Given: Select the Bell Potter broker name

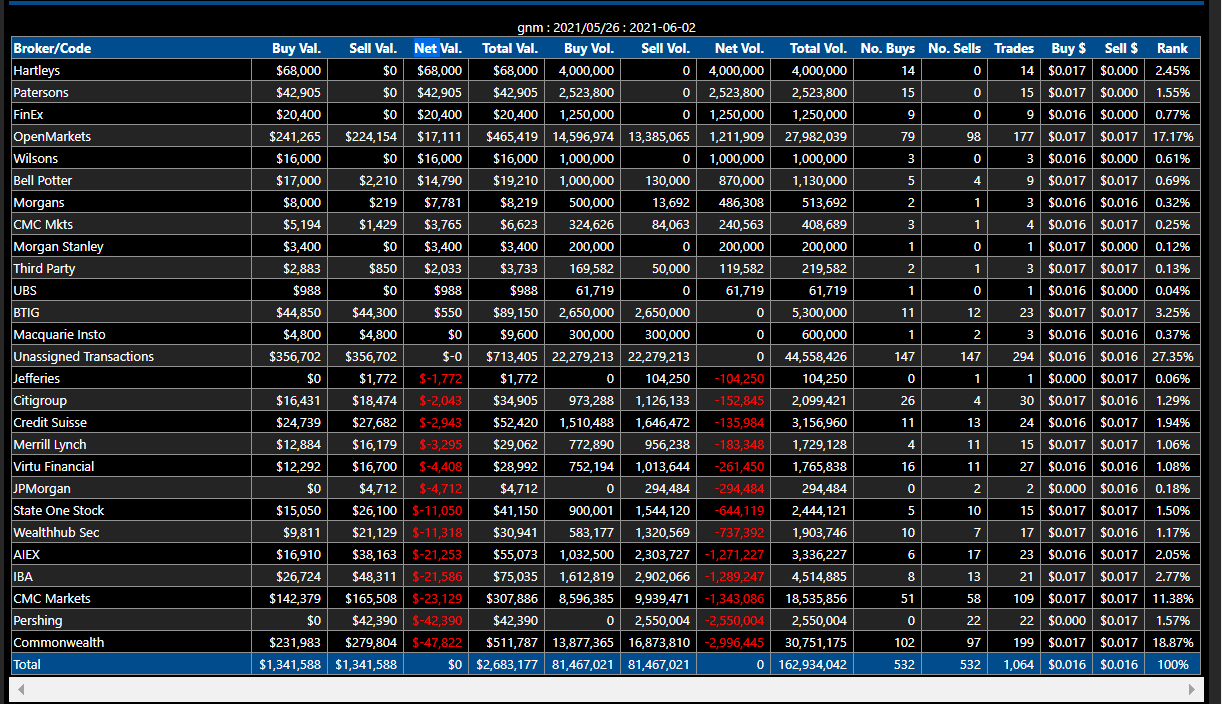Looking at the screenshot, I should tap(43, 180).
